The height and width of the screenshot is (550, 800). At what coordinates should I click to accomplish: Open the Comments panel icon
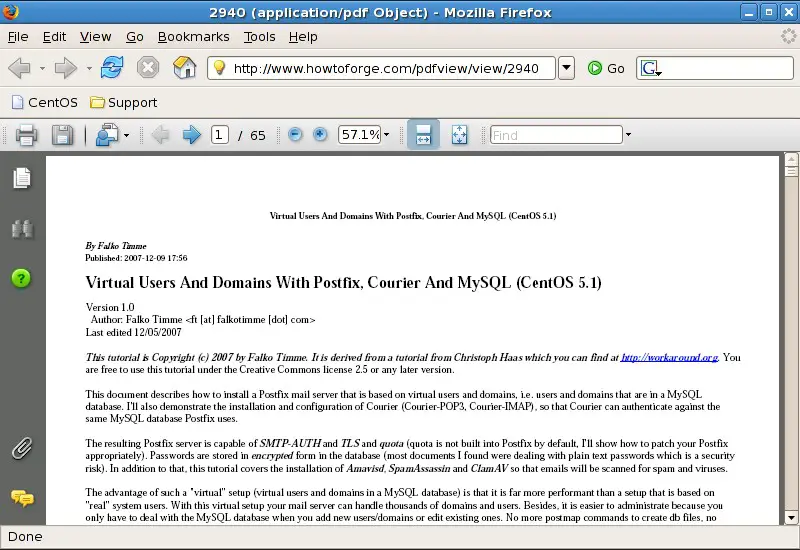tap(22, 498)
